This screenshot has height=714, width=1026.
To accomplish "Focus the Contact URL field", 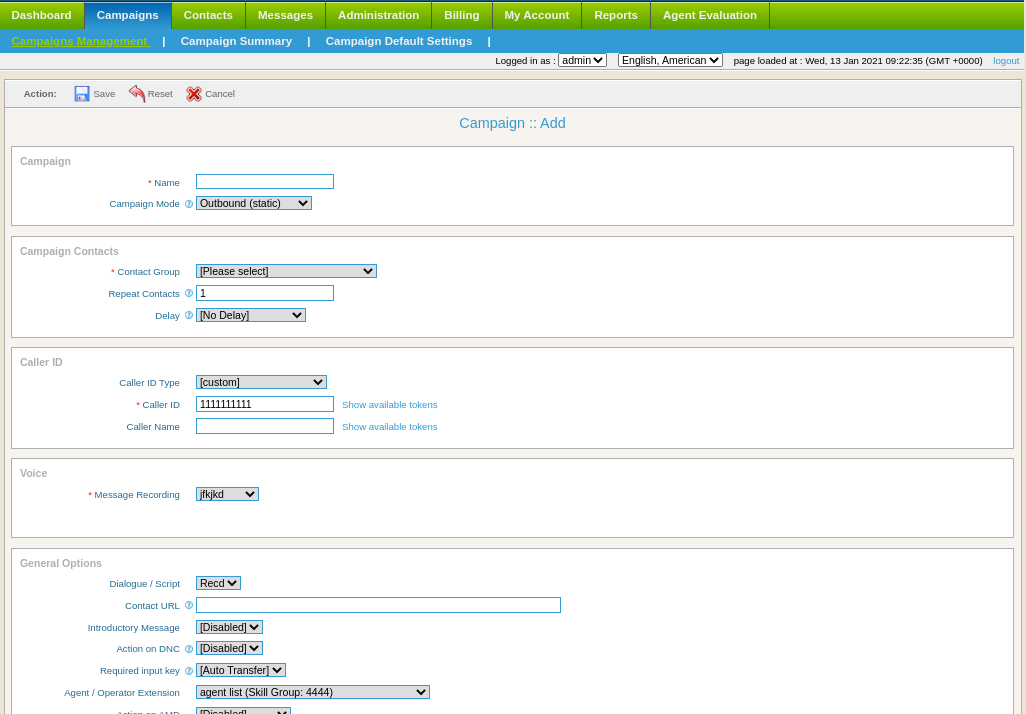I will (378, 605).
